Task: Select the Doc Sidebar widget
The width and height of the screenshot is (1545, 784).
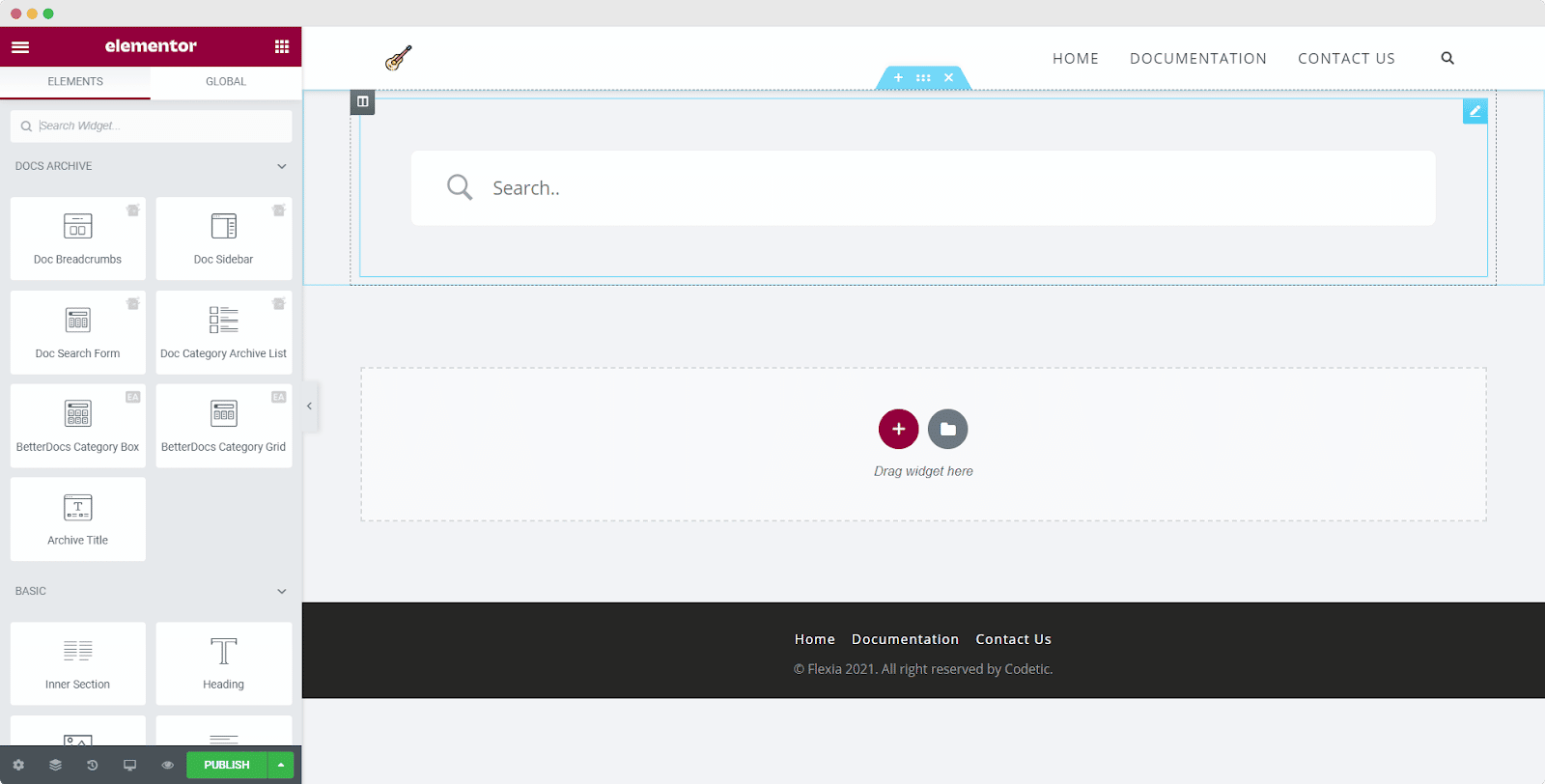Action: [224, 238]
